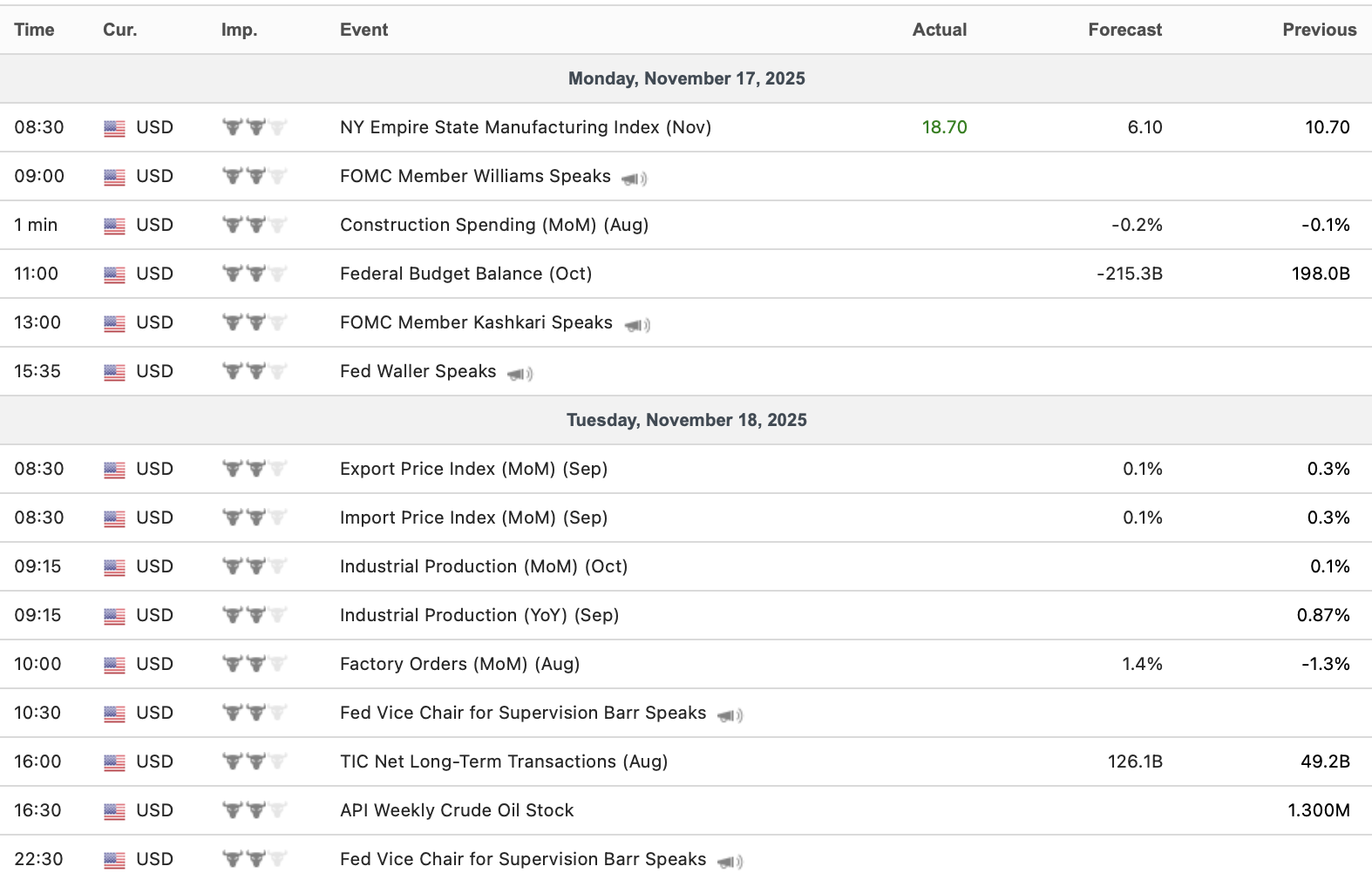Click importance bulls in Export Price Index row
The image size is (1372, 873).
(x=255, y=469)
